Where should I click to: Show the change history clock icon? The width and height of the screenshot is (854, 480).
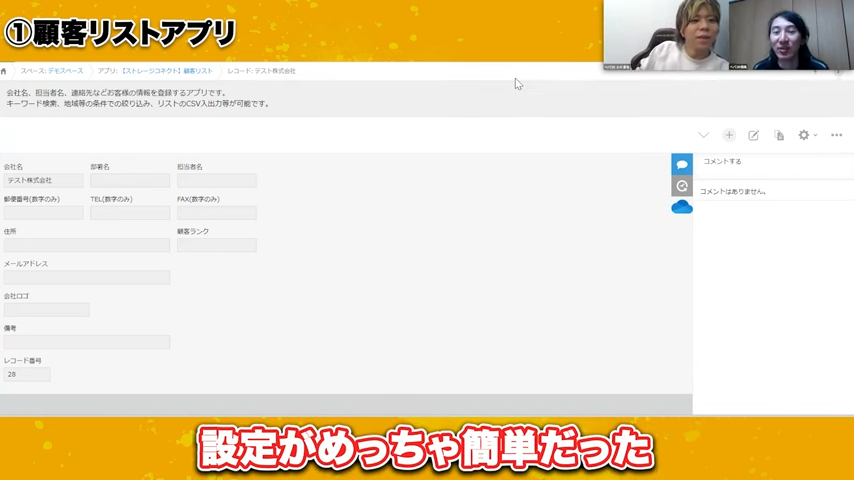[x=682, y=186]
